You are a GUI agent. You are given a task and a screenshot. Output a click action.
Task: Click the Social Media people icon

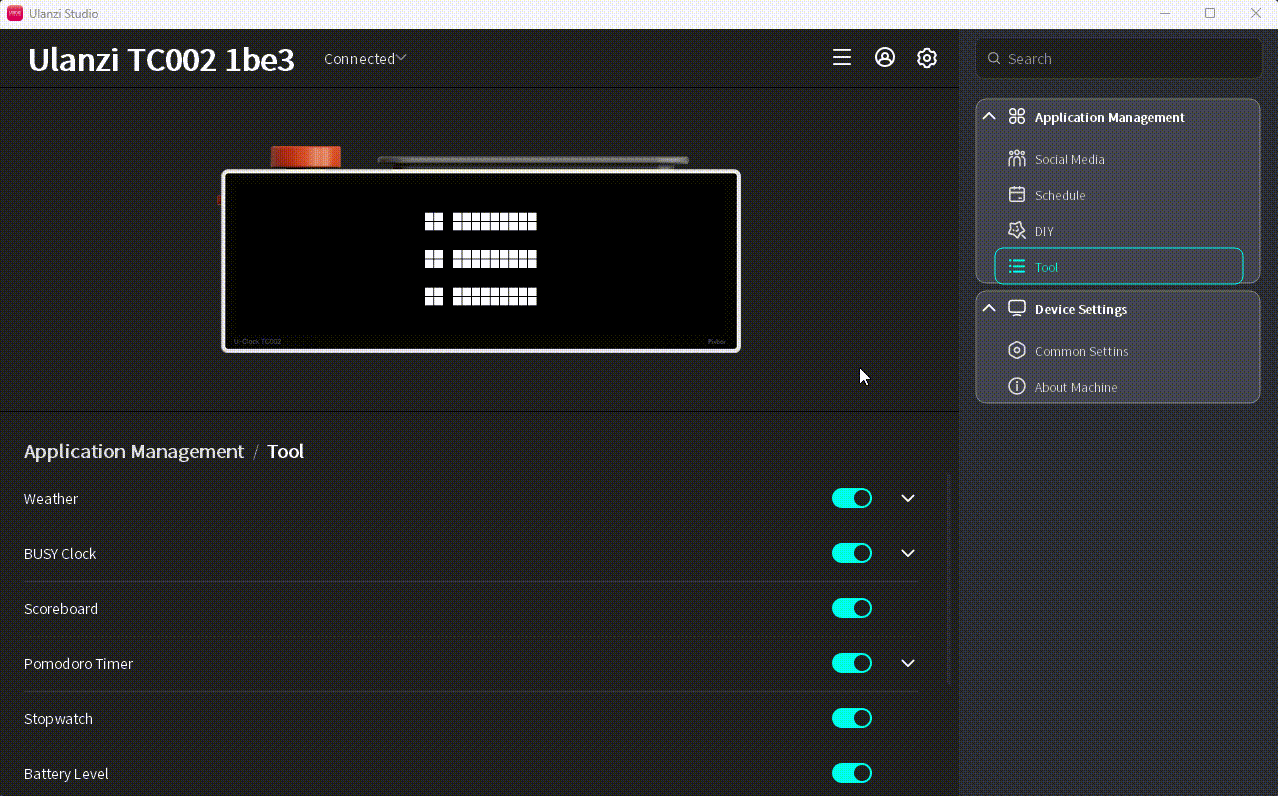click(1017, 159)
